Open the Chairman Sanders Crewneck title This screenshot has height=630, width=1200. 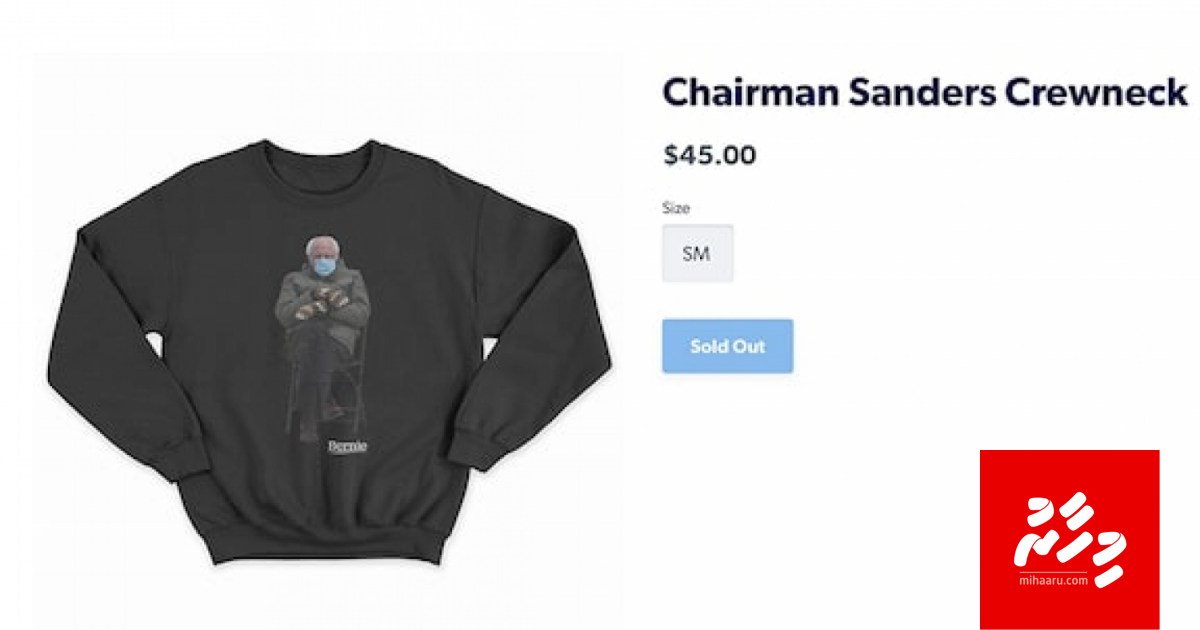pyautogui.click(x=924, y=92)
